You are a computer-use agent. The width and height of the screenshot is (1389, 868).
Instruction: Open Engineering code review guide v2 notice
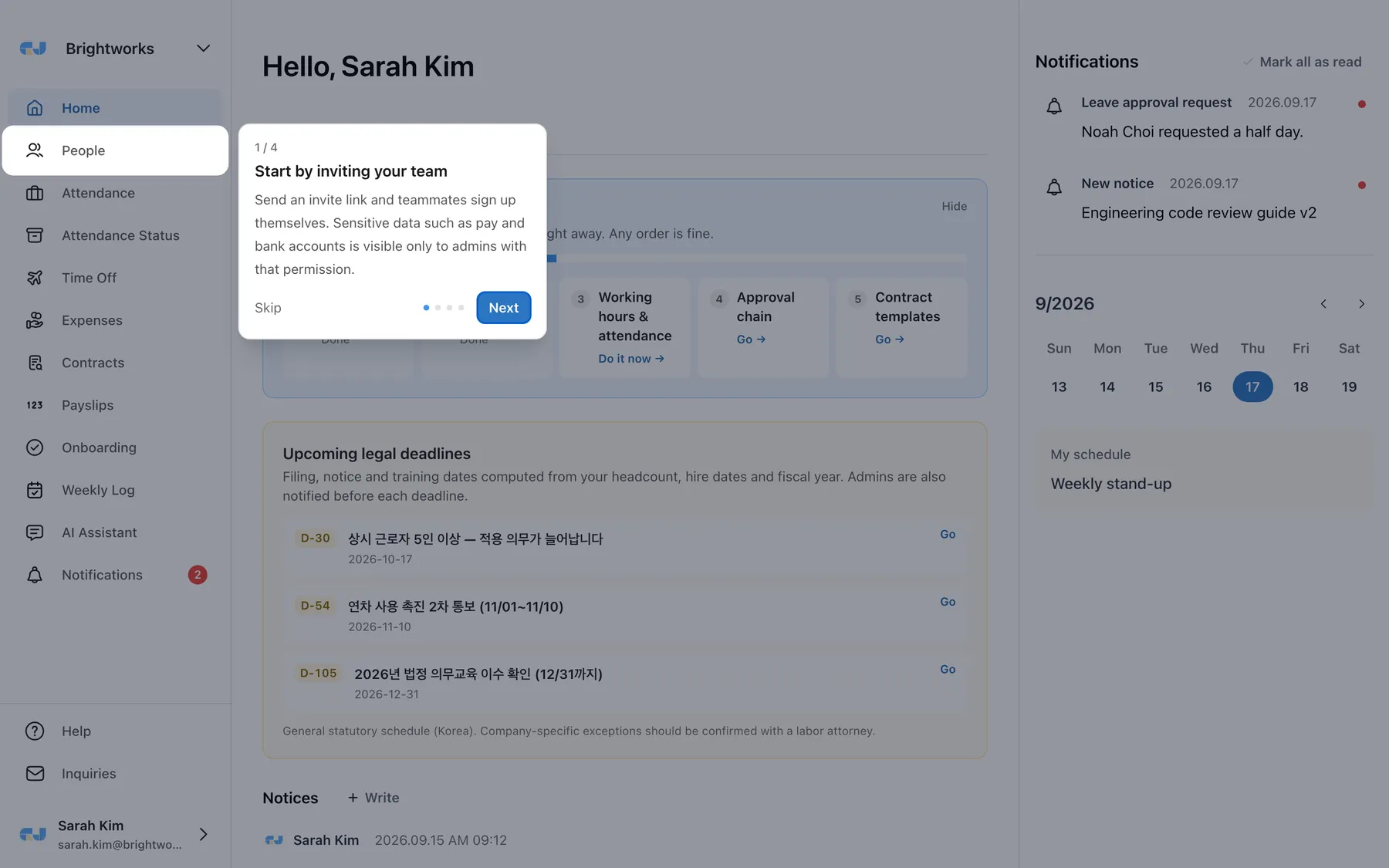tap(1198, 213)
